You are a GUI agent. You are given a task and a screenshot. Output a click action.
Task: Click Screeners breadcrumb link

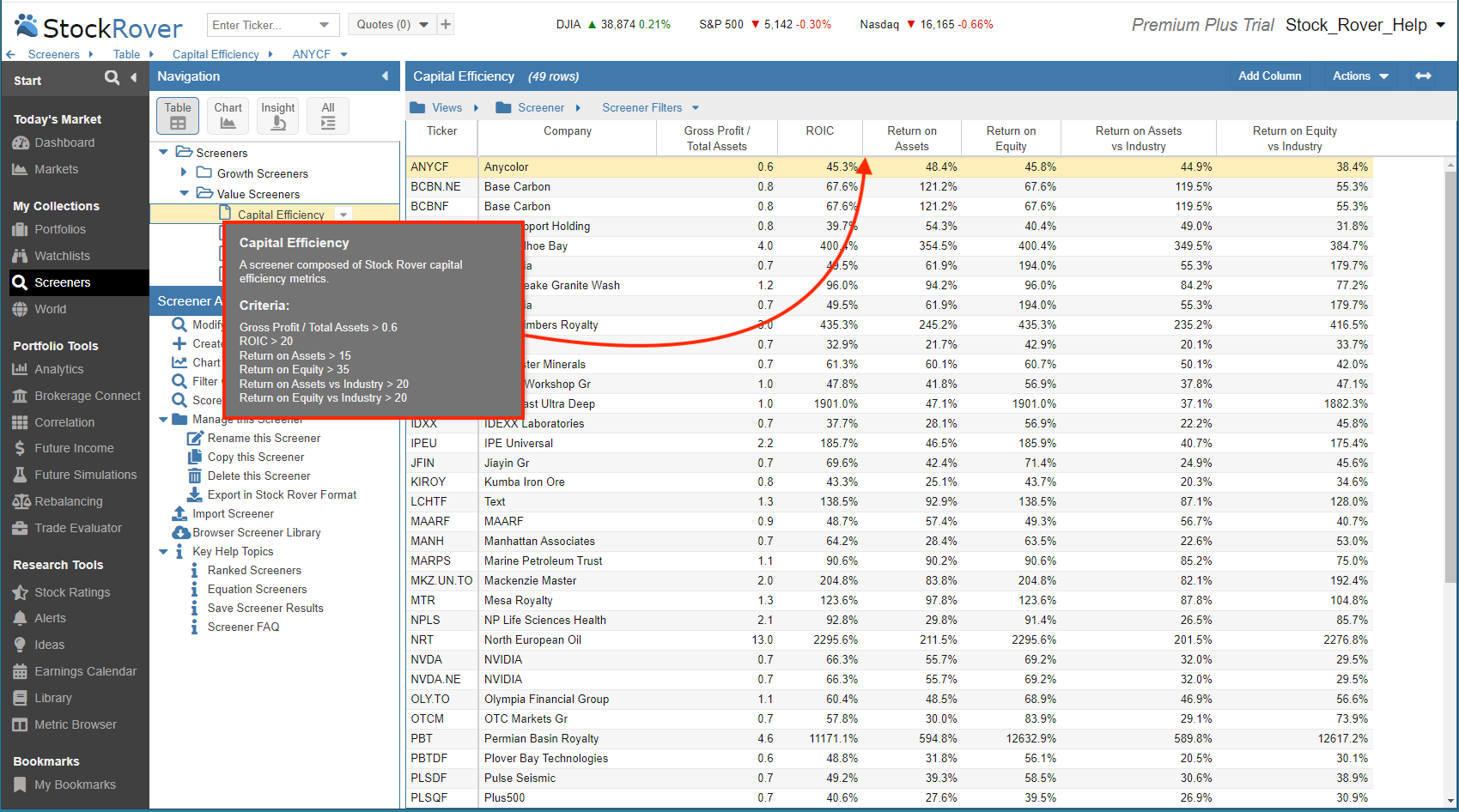53,54
